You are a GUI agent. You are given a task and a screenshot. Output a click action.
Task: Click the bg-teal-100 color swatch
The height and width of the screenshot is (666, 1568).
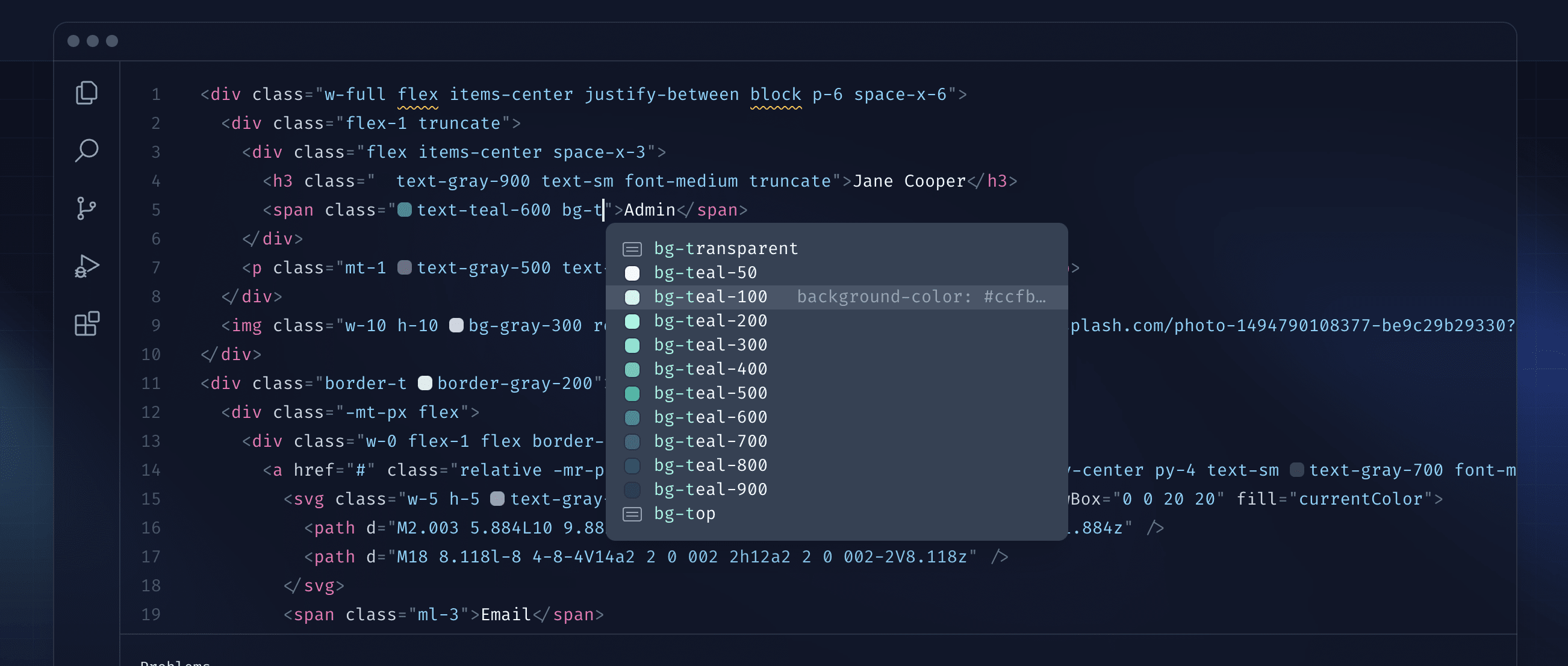pyautogui.click(x=632, y=297)
